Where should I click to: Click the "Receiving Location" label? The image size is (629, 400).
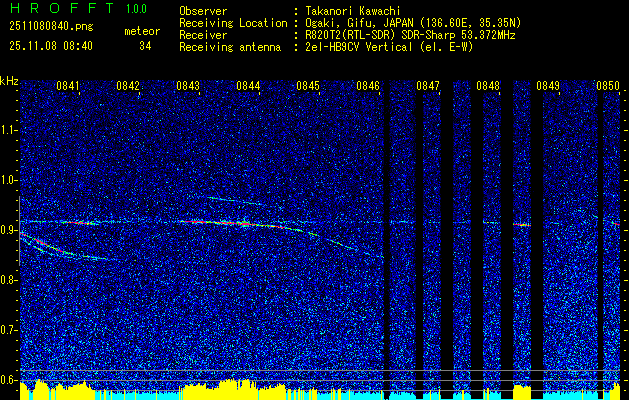pos(233,23)
